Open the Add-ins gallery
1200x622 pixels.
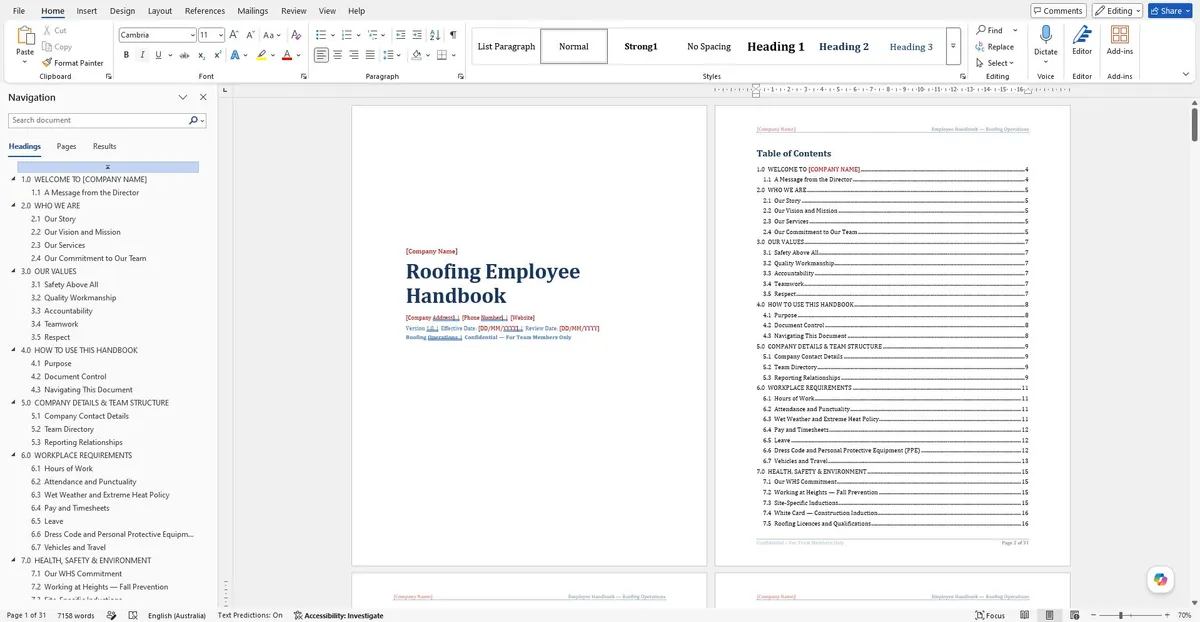[1120, 41]
